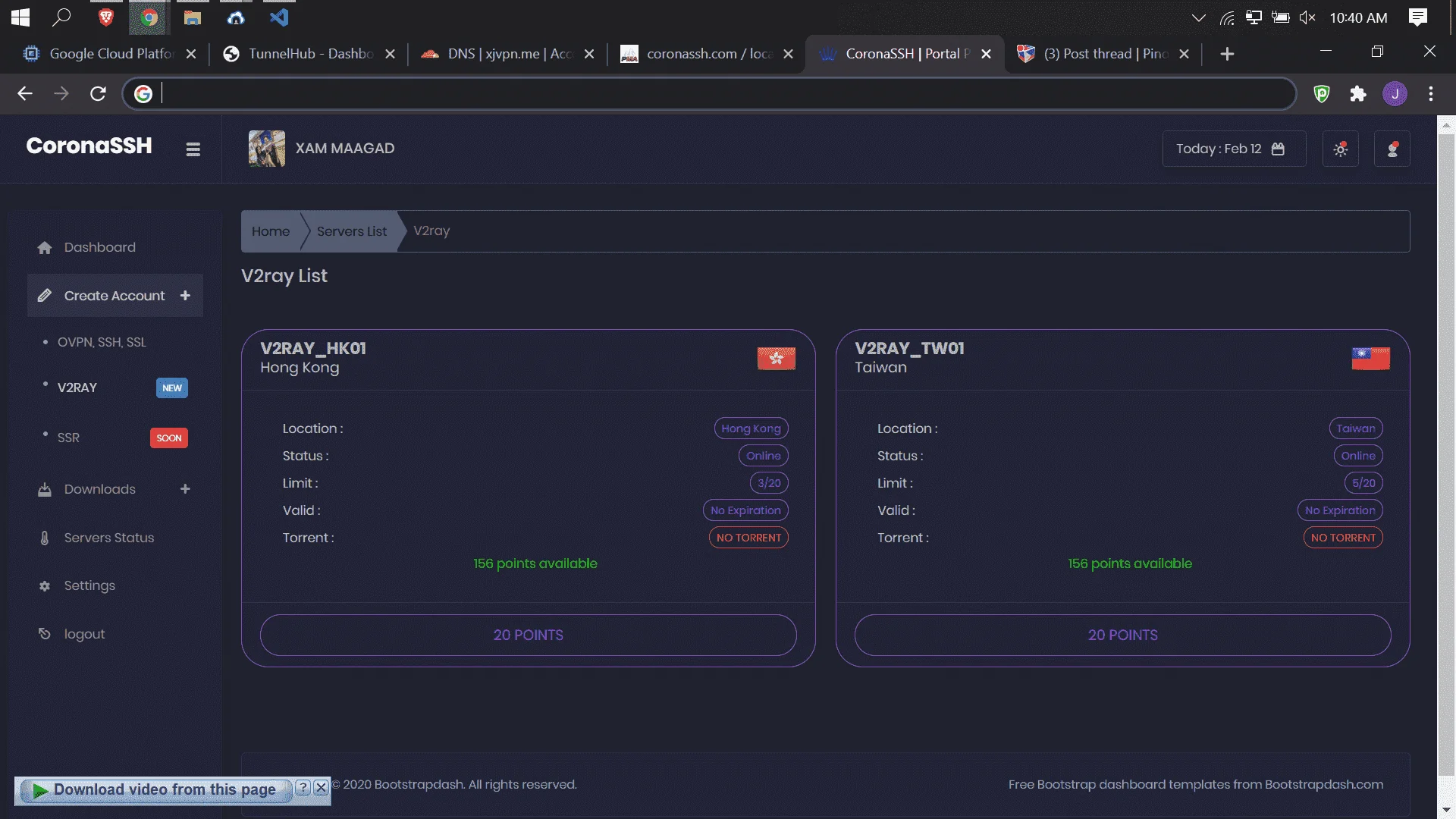Screen dimensions: 1456x819
Task: Click Download video from this page
Action: click(x=155, y=790)
